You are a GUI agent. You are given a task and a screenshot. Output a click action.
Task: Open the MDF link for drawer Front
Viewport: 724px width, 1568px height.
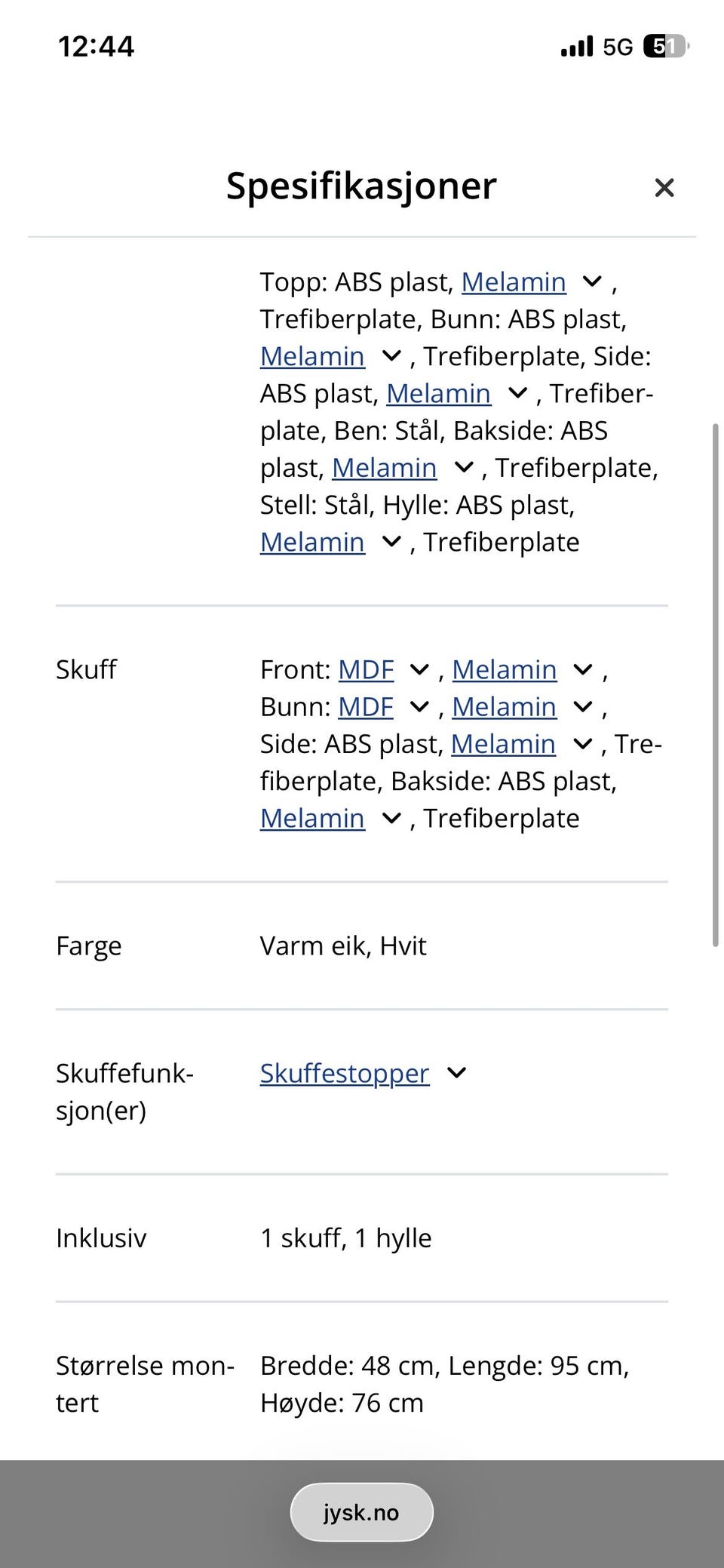367,669
